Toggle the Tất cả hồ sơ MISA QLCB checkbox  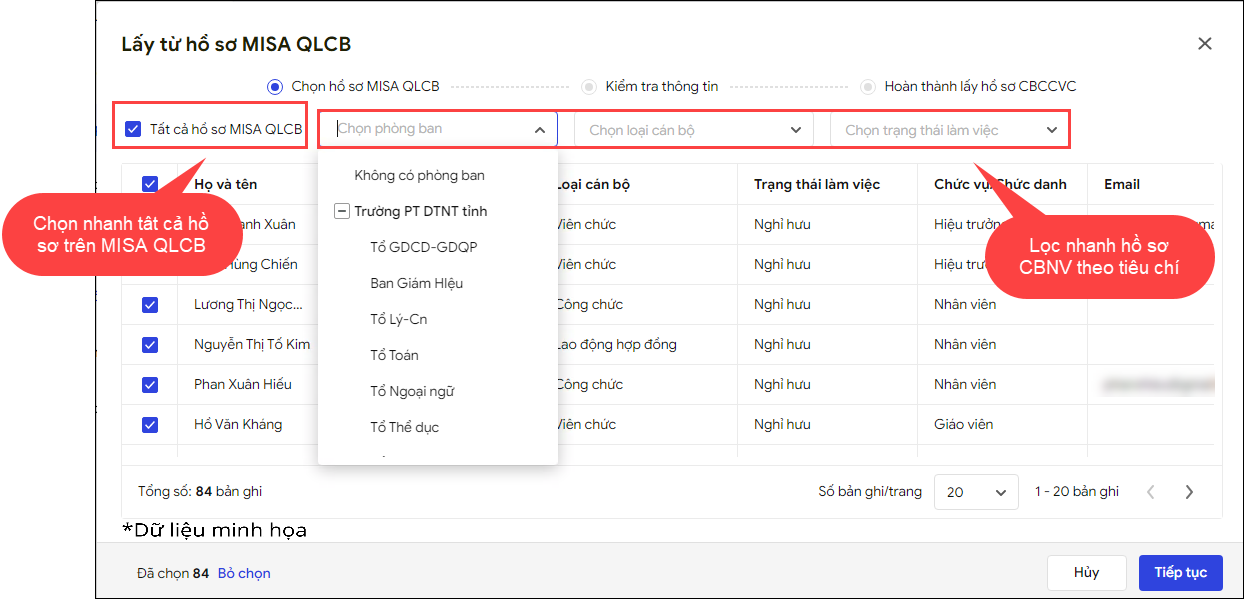tap(133, 129)
